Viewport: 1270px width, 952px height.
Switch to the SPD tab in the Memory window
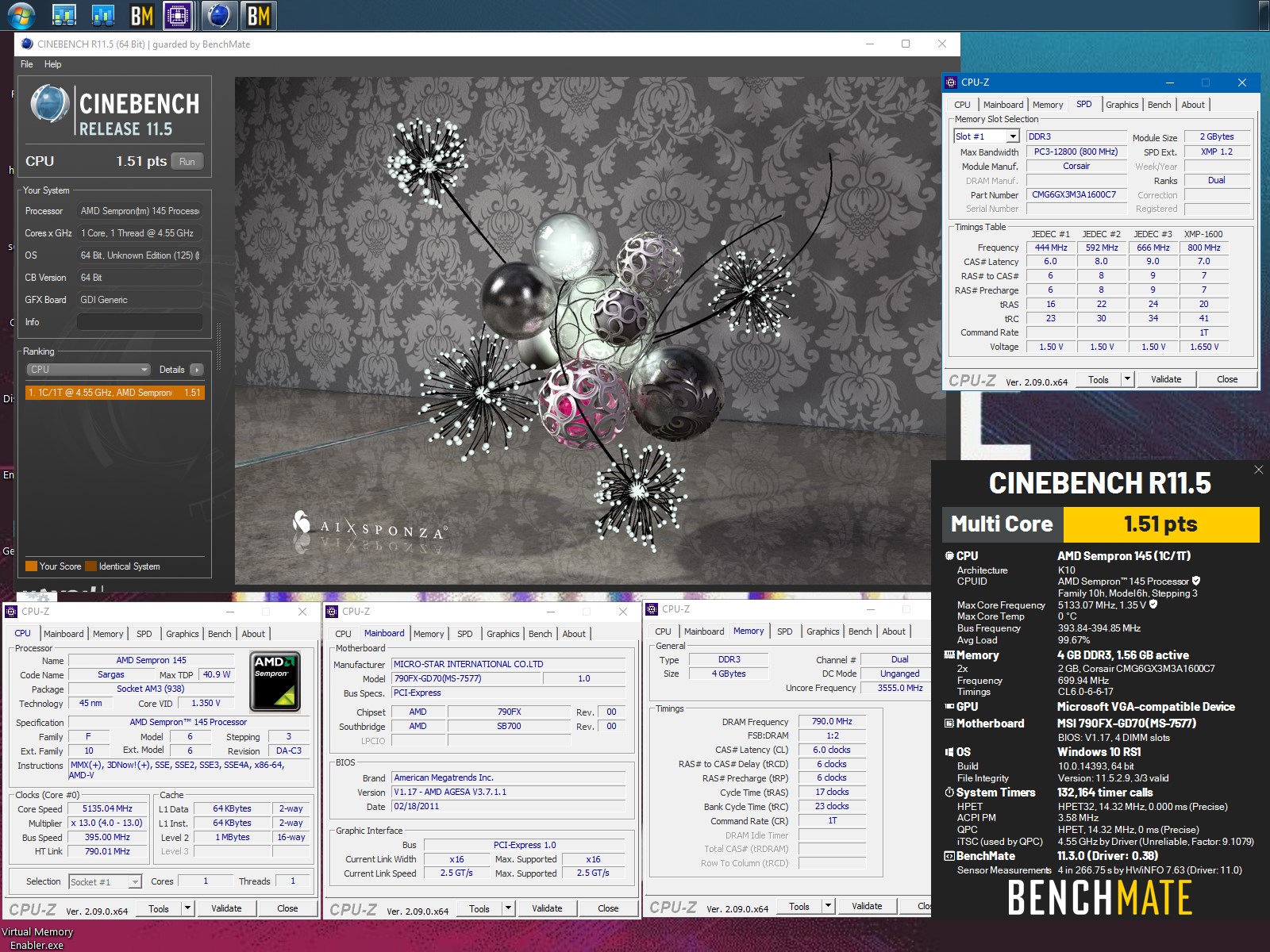click(784, 631)
